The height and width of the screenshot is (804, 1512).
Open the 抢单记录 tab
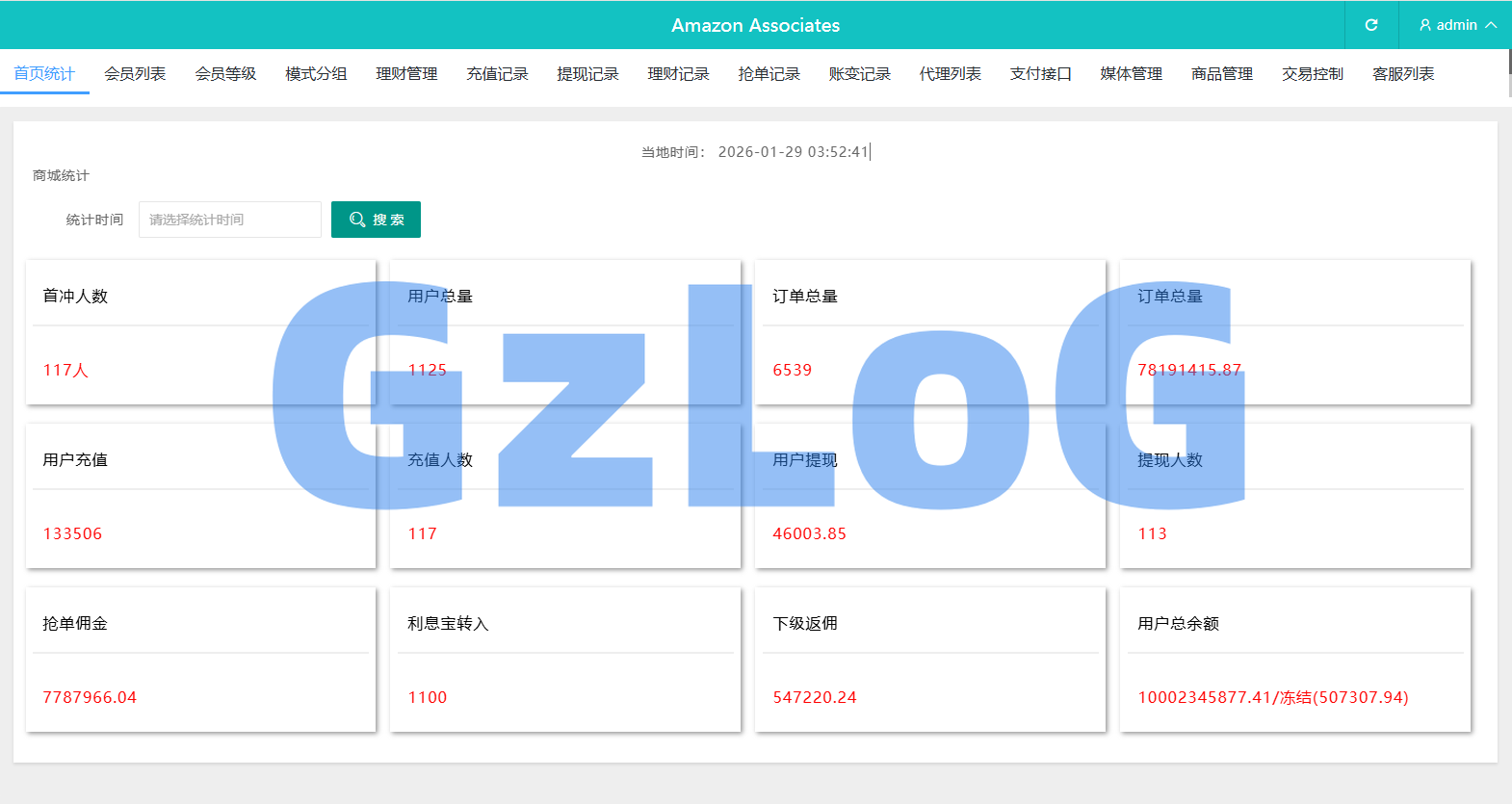[769, 74]
